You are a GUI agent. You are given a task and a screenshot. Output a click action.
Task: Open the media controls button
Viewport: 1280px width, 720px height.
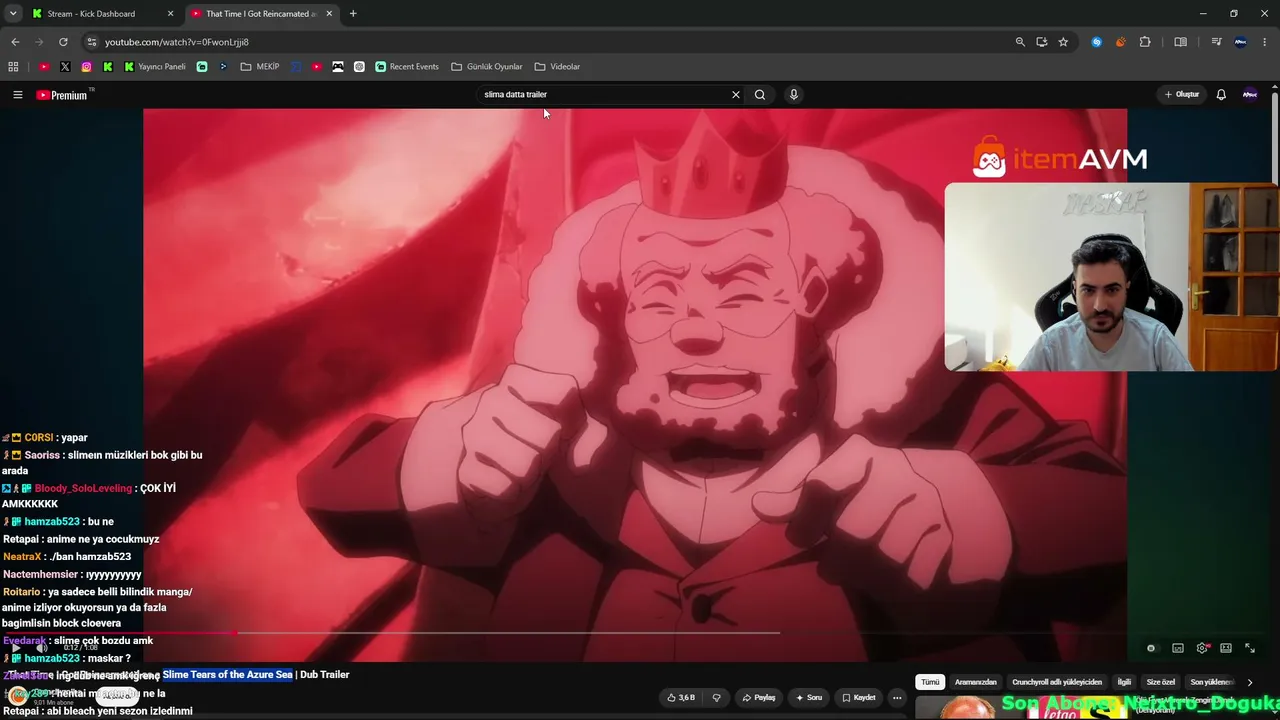[x=1216, y=42]
